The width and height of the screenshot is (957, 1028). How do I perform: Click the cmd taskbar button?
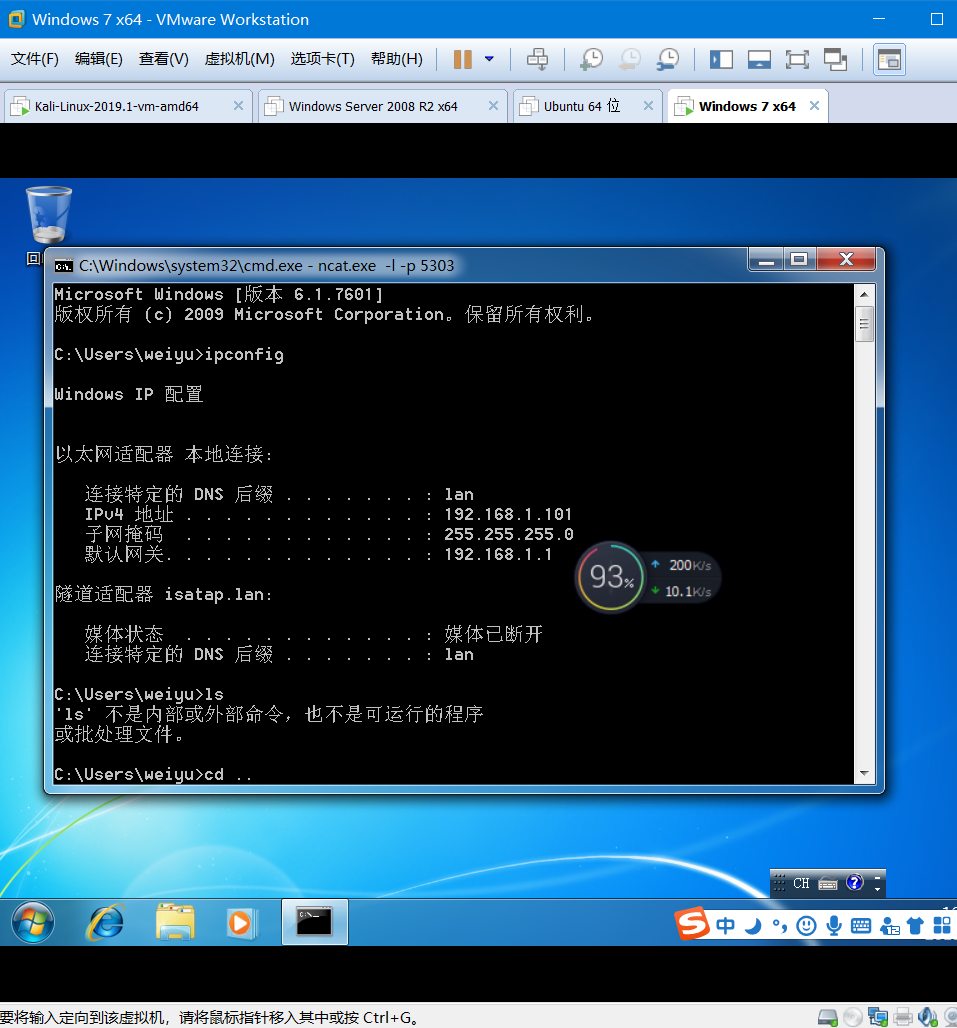(x=315, y=922)
